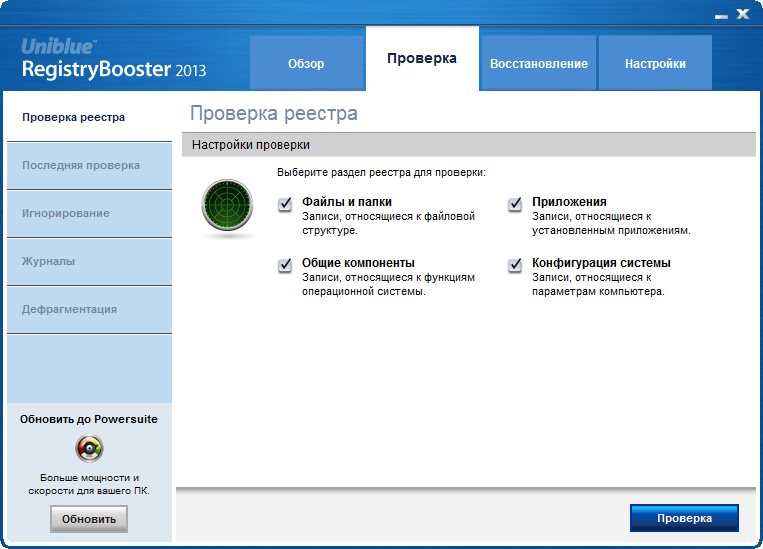Minimize the RegistryBooster window
Image resolution: width=763 pixels, height=549 pixels.
(x=721, y=15)
